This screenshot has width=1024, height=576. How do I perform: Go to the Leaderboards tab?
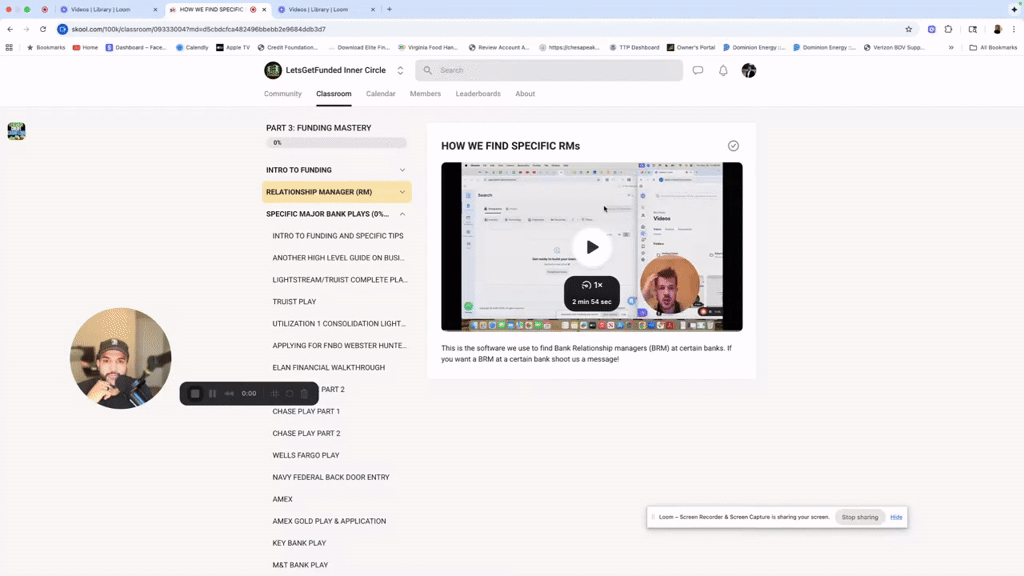[478, 93]
